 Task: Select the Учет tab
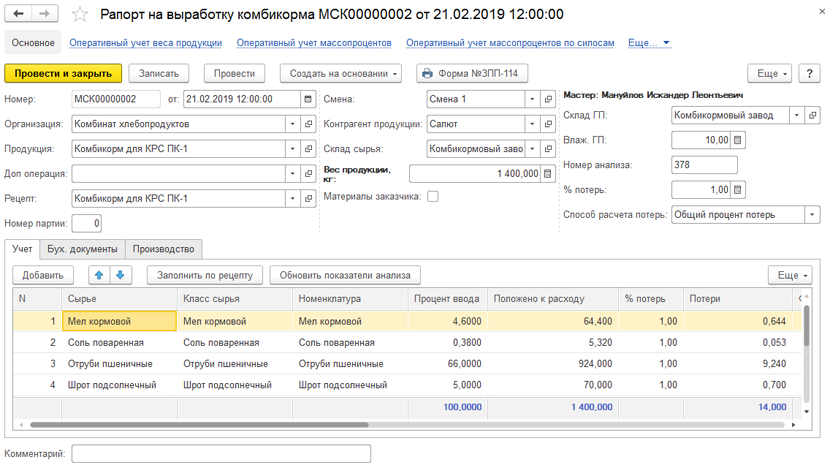pos(22,249)
